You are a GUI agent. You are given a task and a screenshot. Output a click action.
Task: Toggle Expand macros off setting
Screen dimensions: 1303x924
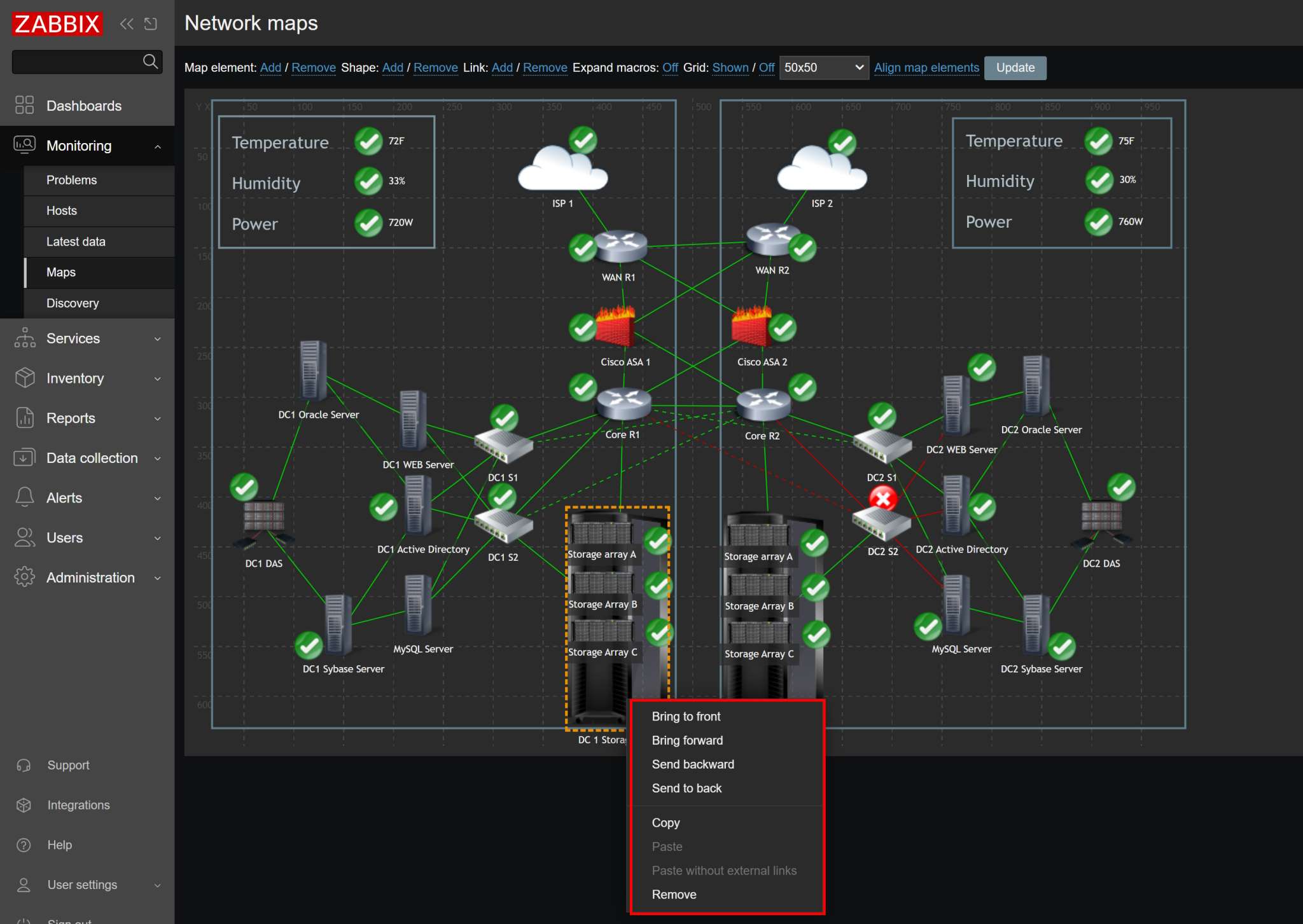670,67
